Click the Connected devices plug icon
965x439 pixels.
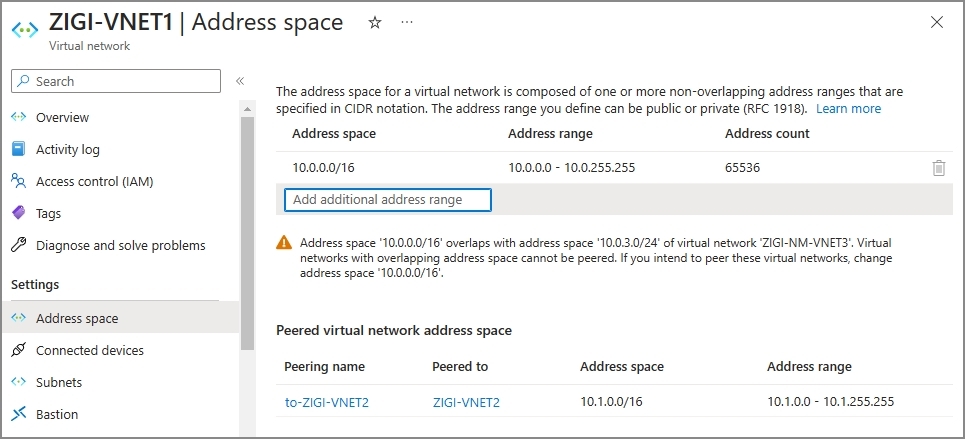point(19,350)
